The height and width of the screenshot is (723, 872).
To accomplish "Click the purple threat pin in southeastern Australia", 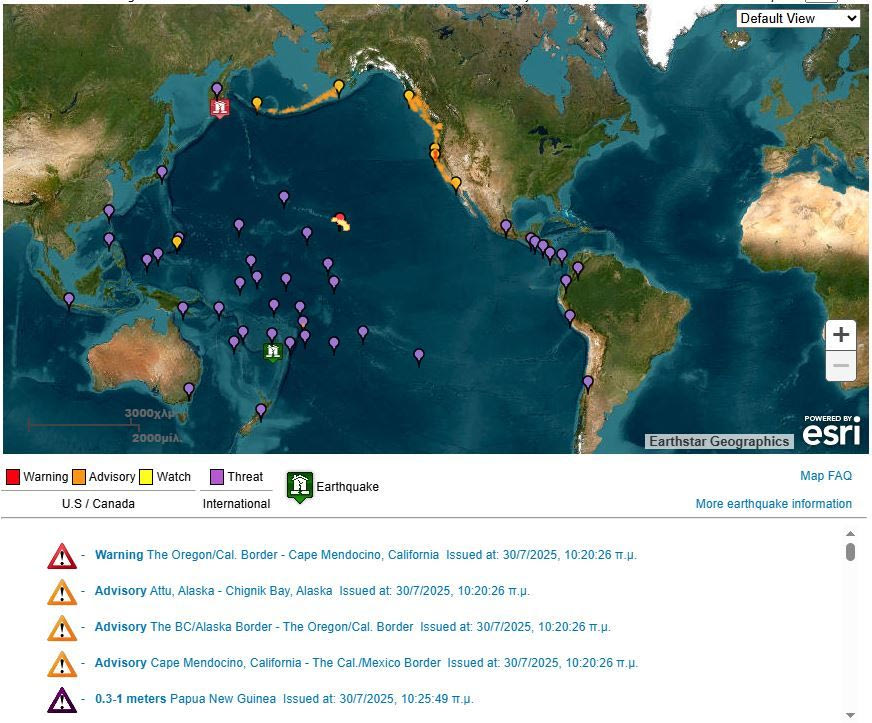I will 189,389.
